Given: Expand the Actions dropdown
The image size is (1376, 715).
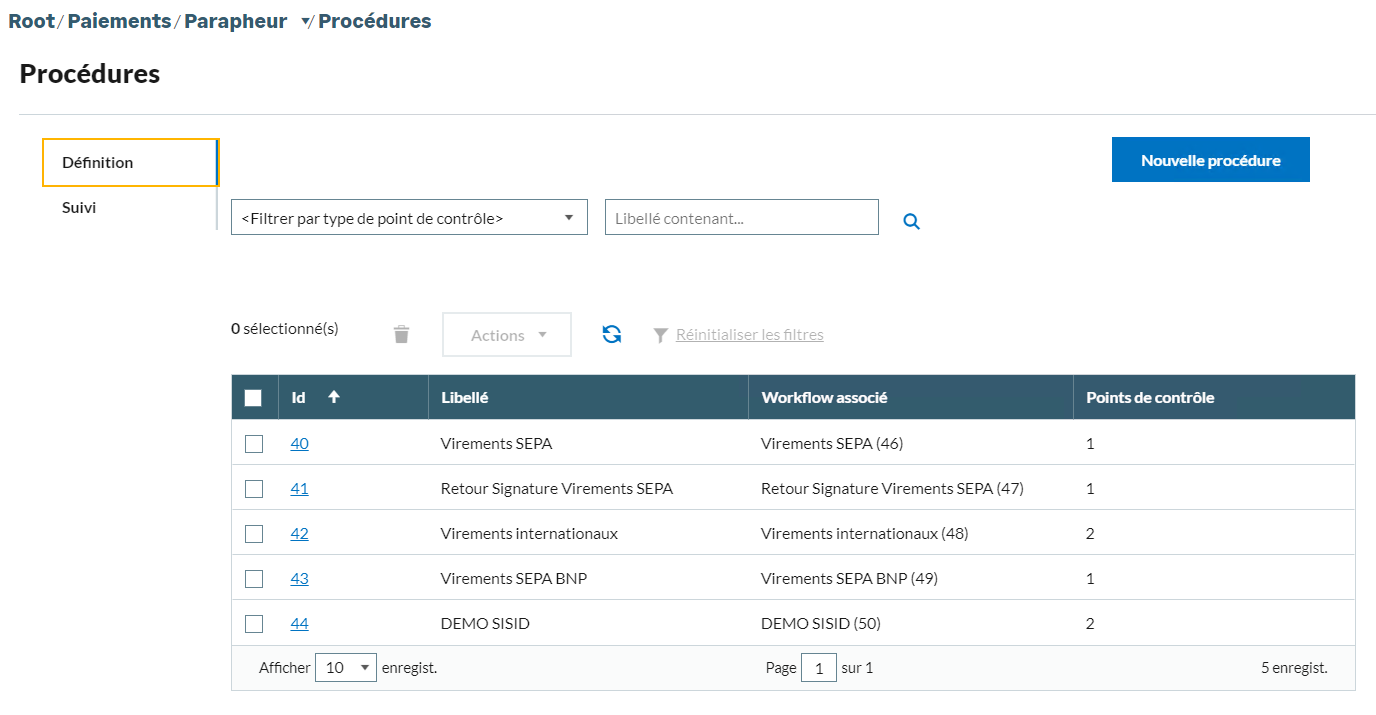Looking at the screenshot, I should (507, 335).
